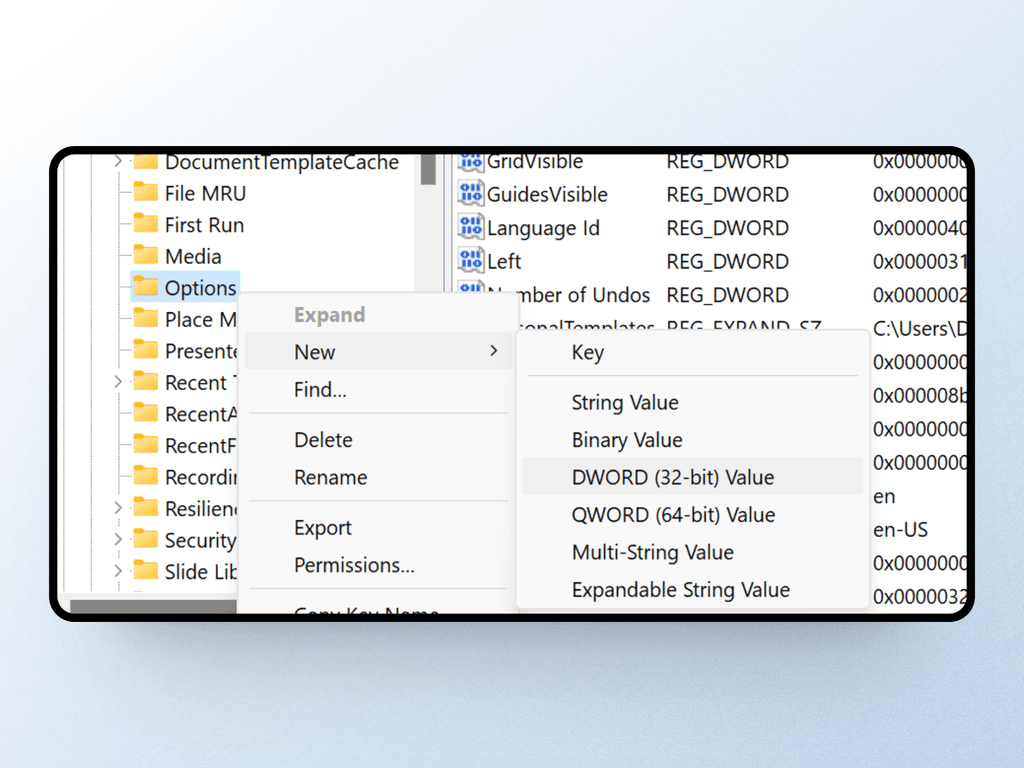Create a DWORD (32-bit) Value
The image size is (1024, 768).
pos(670,477)
